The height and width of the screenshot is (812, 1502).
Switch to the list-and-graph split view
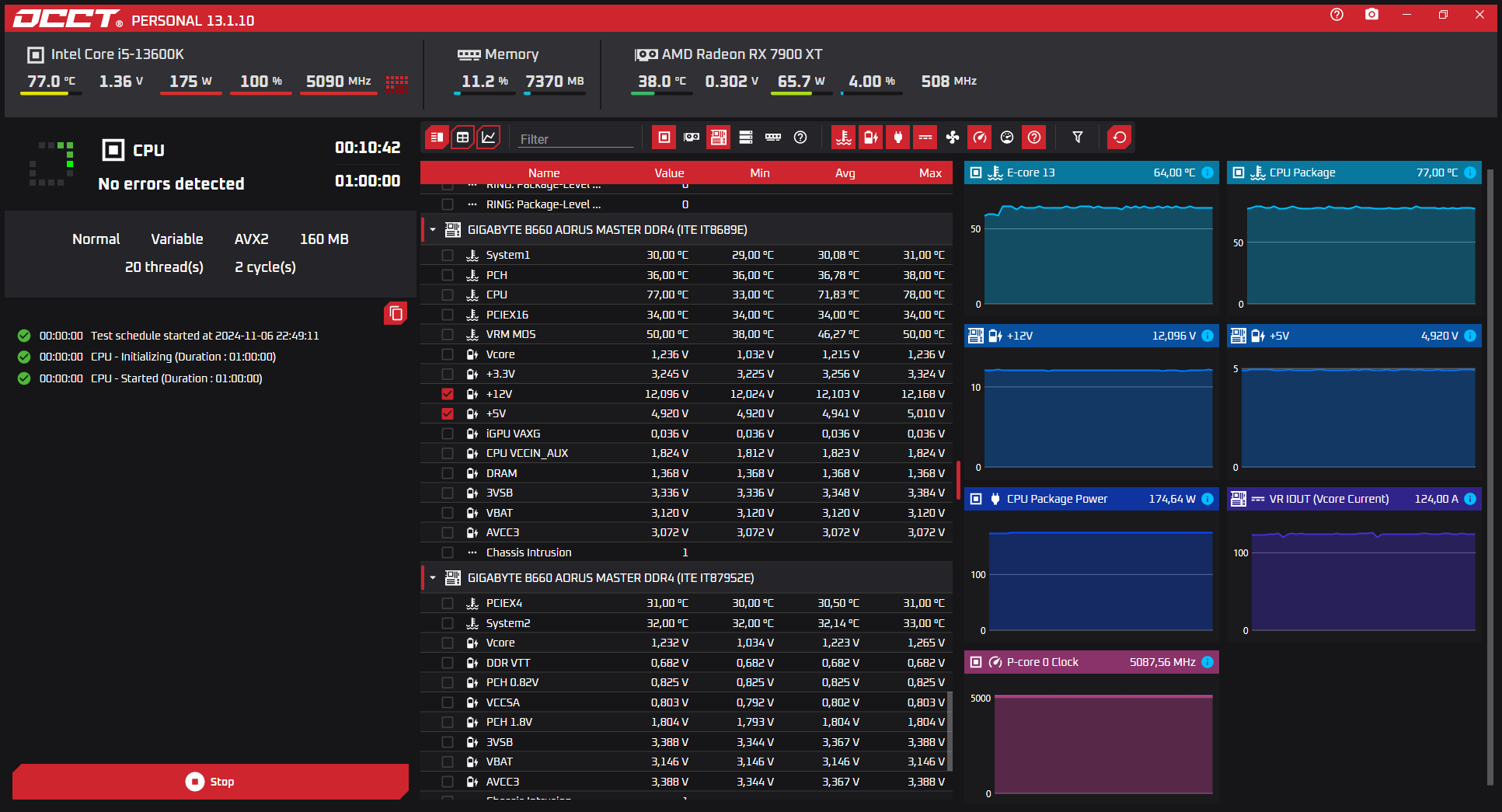(x=437, y=138)
